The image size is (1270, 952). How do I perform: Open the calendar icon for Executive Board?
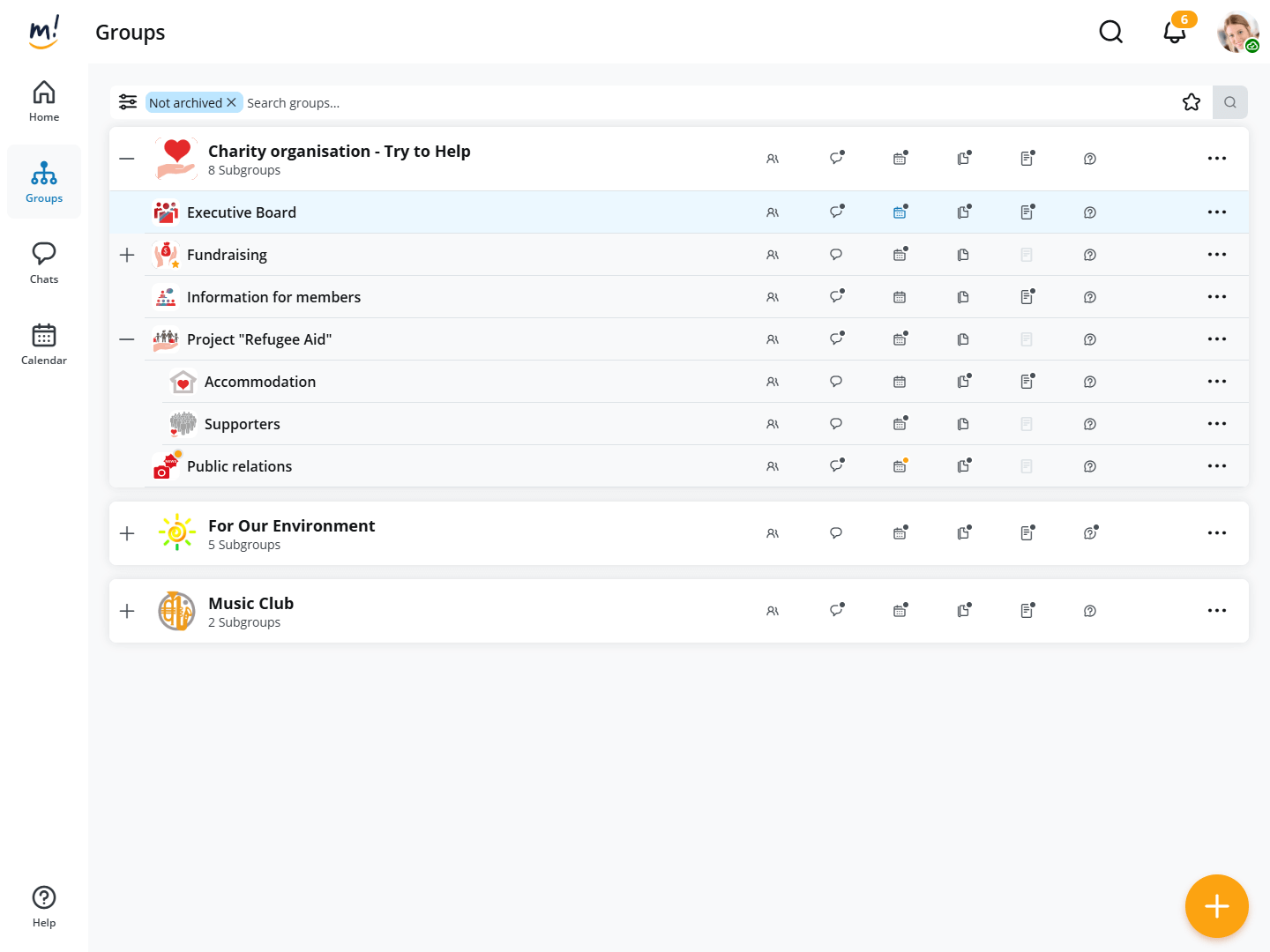pos(900,212)
